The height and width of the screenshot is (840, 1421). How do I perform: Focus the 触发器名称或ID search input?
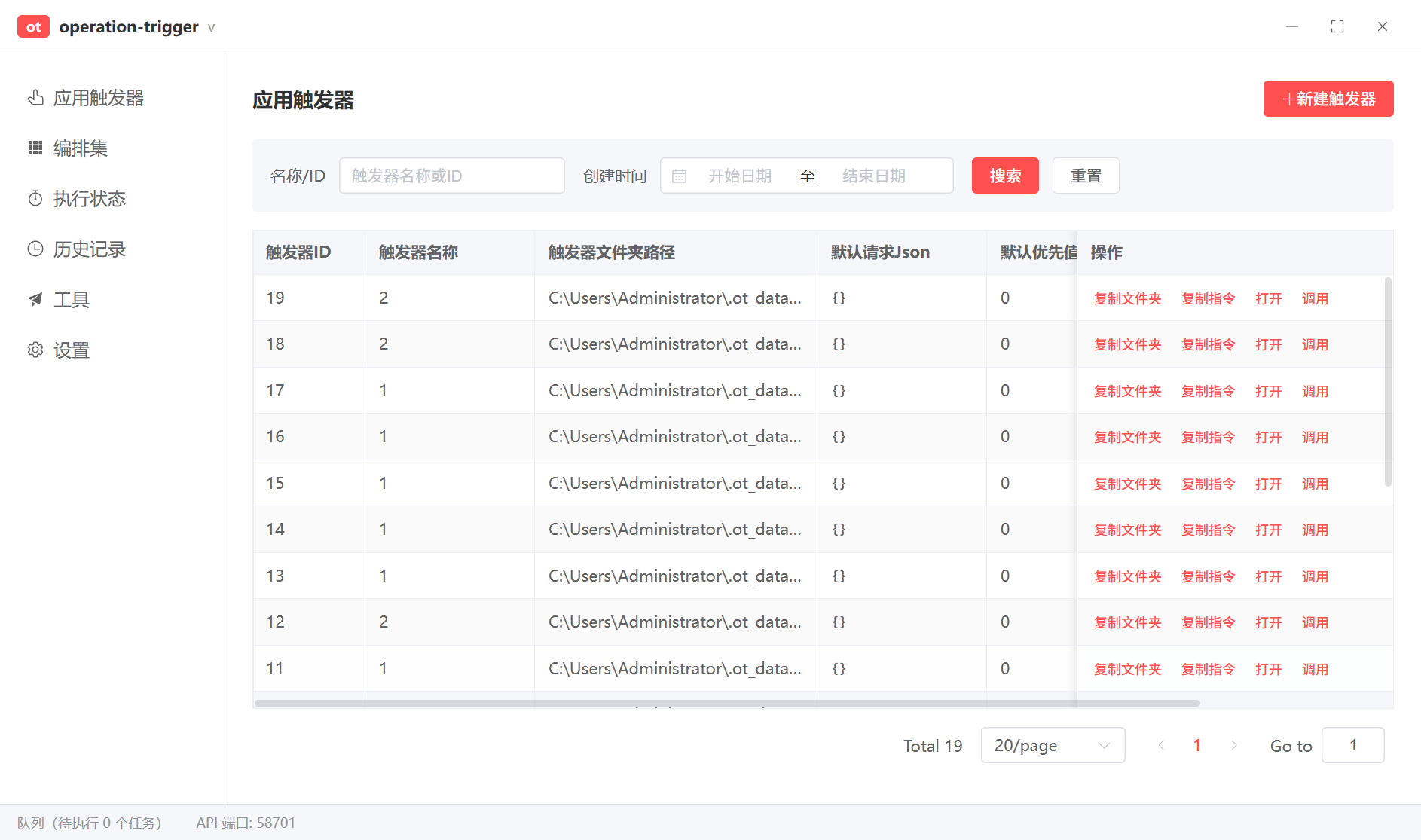pos(451,176)
